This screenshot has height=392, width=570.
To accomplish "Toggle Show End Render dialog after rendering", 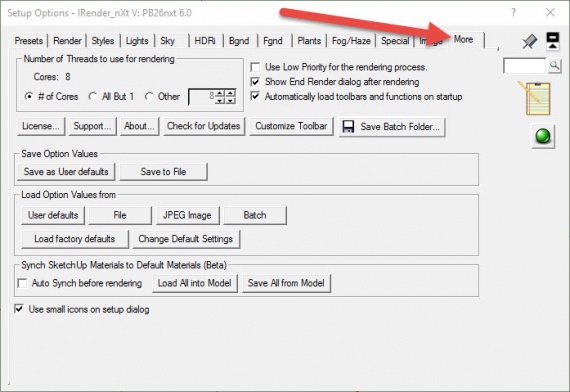I will click(x=256, y=82).
